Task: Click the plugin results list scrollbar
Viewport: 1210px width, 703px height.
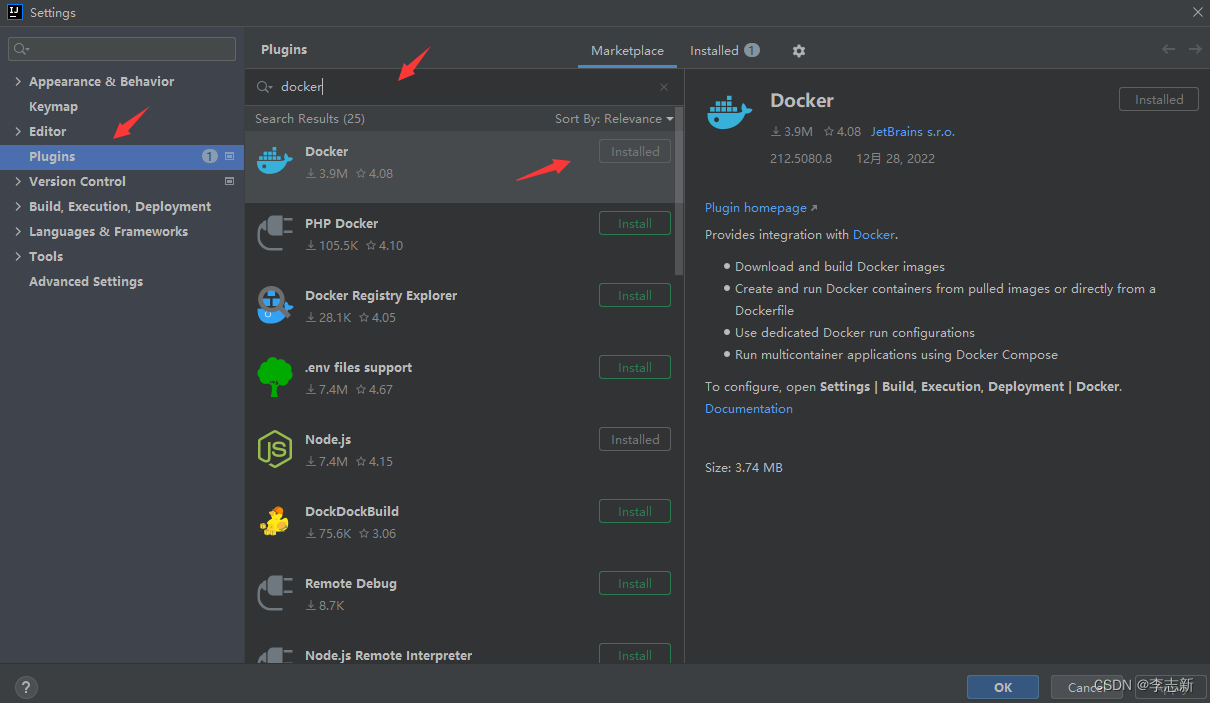Action: [x=680, y=190]
